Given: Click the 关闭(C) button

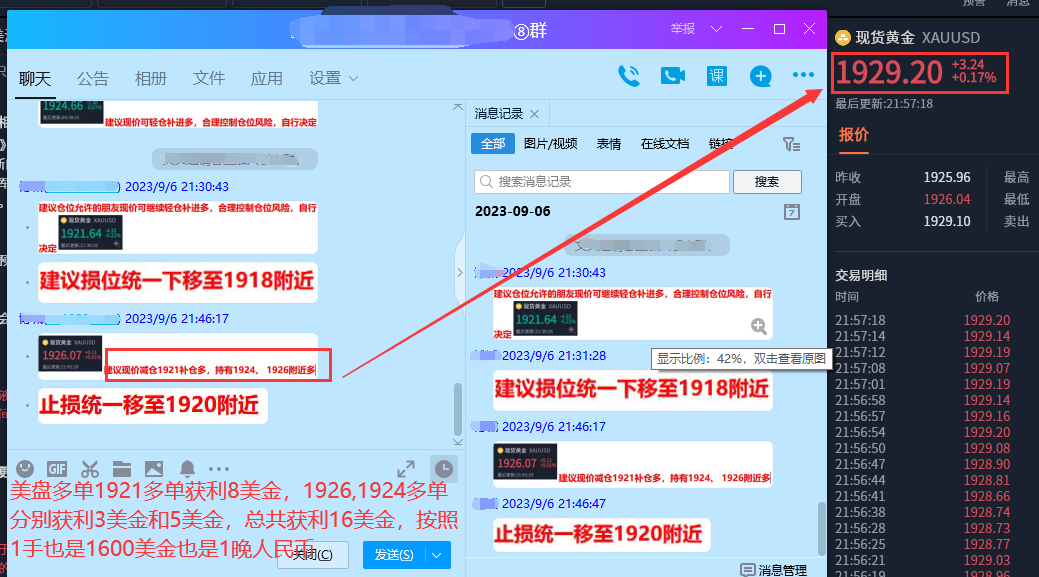Looking at the screenshot, I should coord(313,555).
